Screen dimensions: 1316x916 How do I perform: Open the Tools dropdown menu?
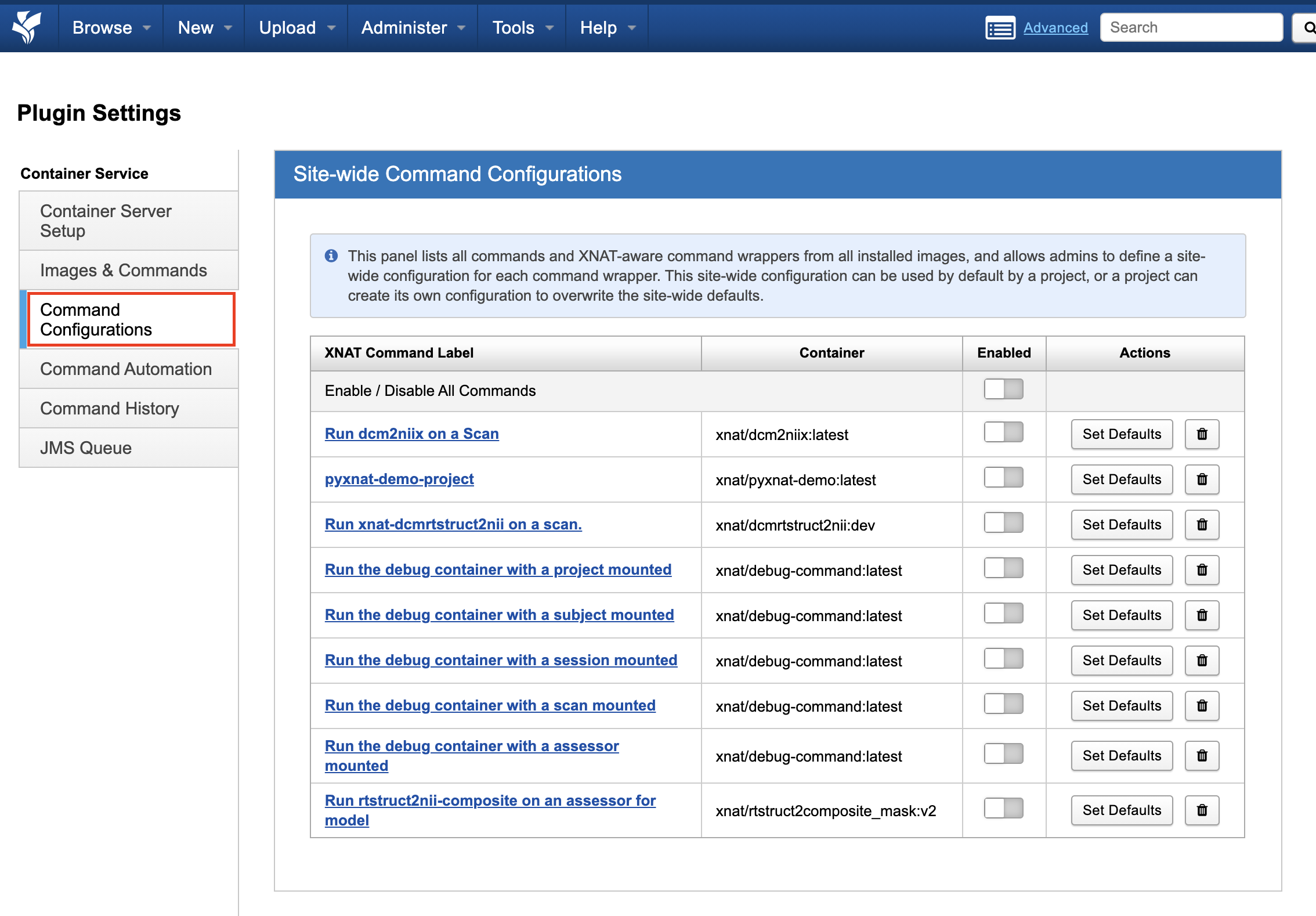point(522,28)
